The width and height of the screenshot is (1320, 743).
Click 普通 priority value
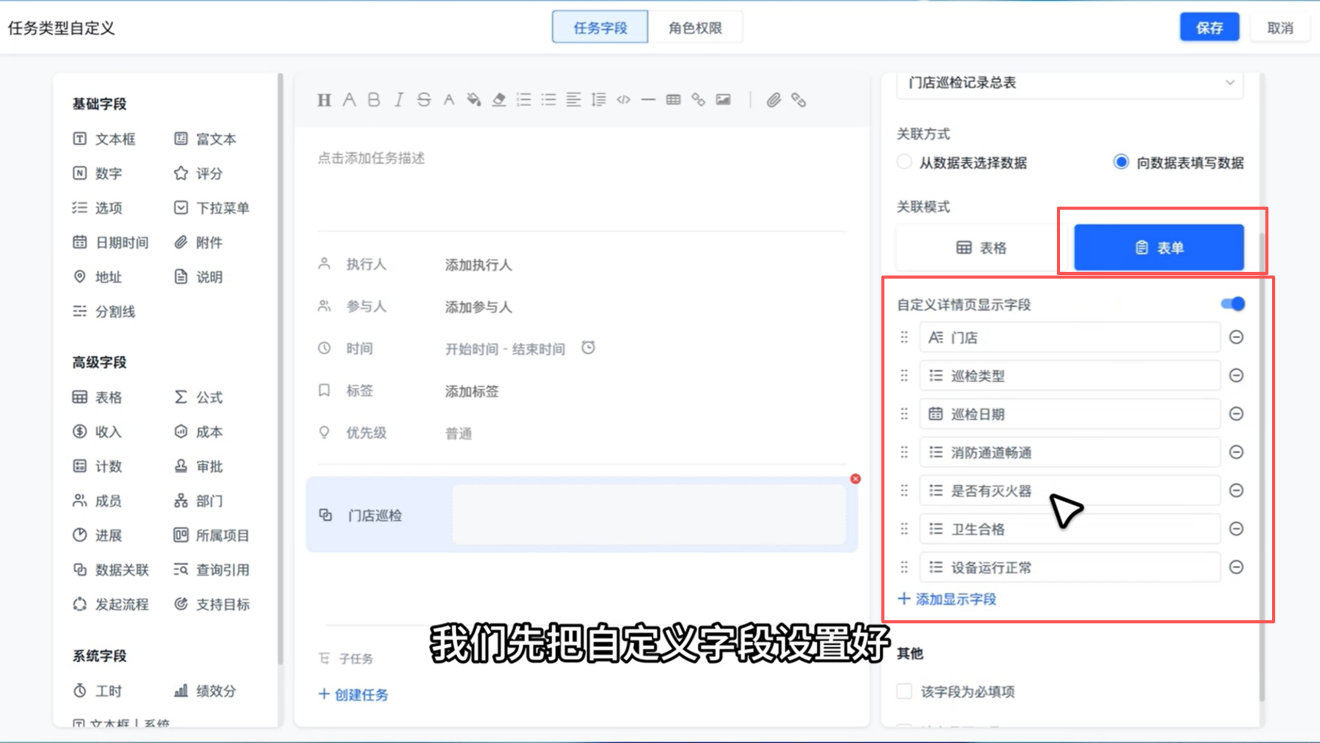459,434
